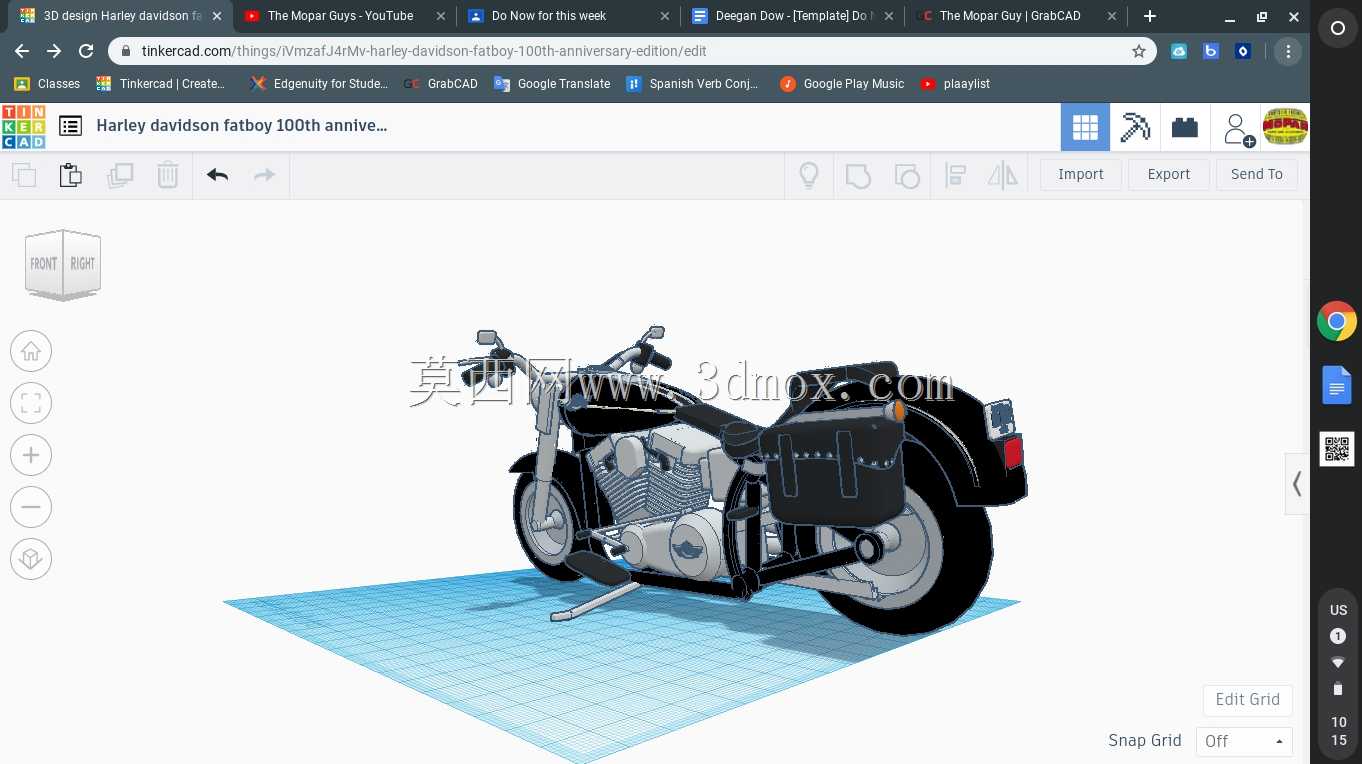Open the Spanish Verb Conjugation bookmark
This screenshot has width=1362, height=764.
click(692, 84)
